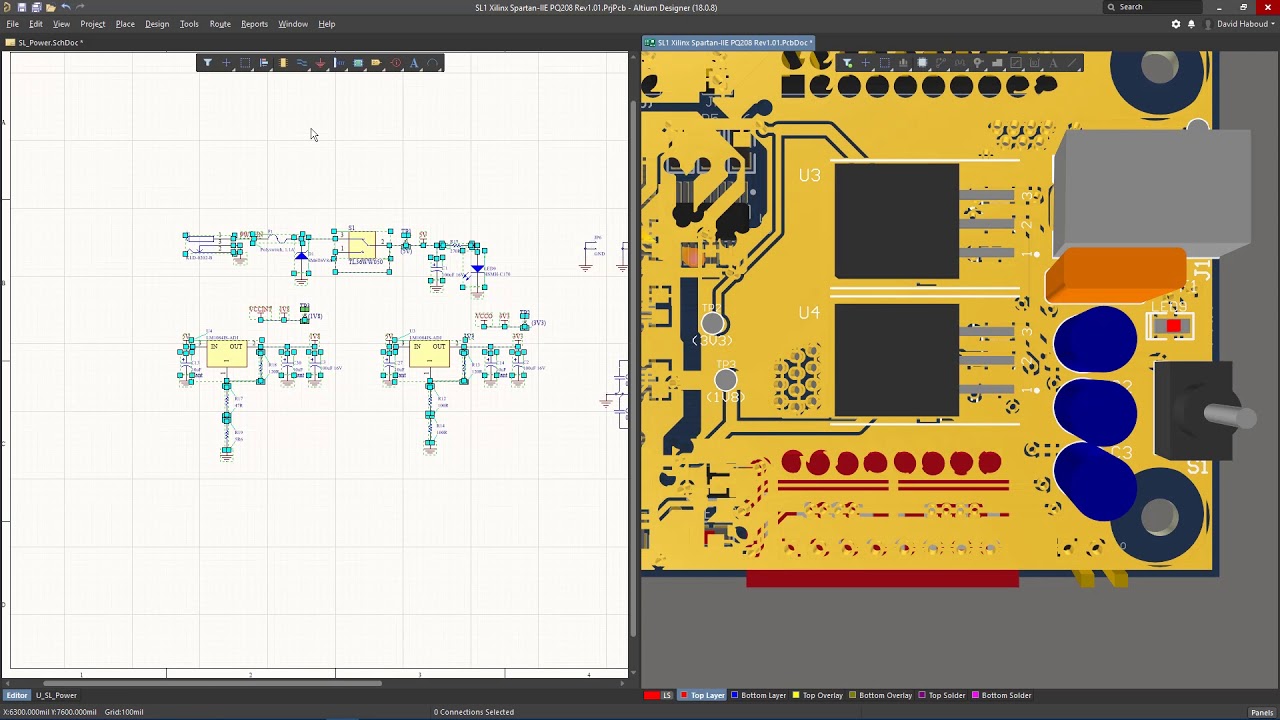
Task: Select the Place Dimension tool in PCB toolbar
Action: pyautogui.click(x=1034, y=63)
